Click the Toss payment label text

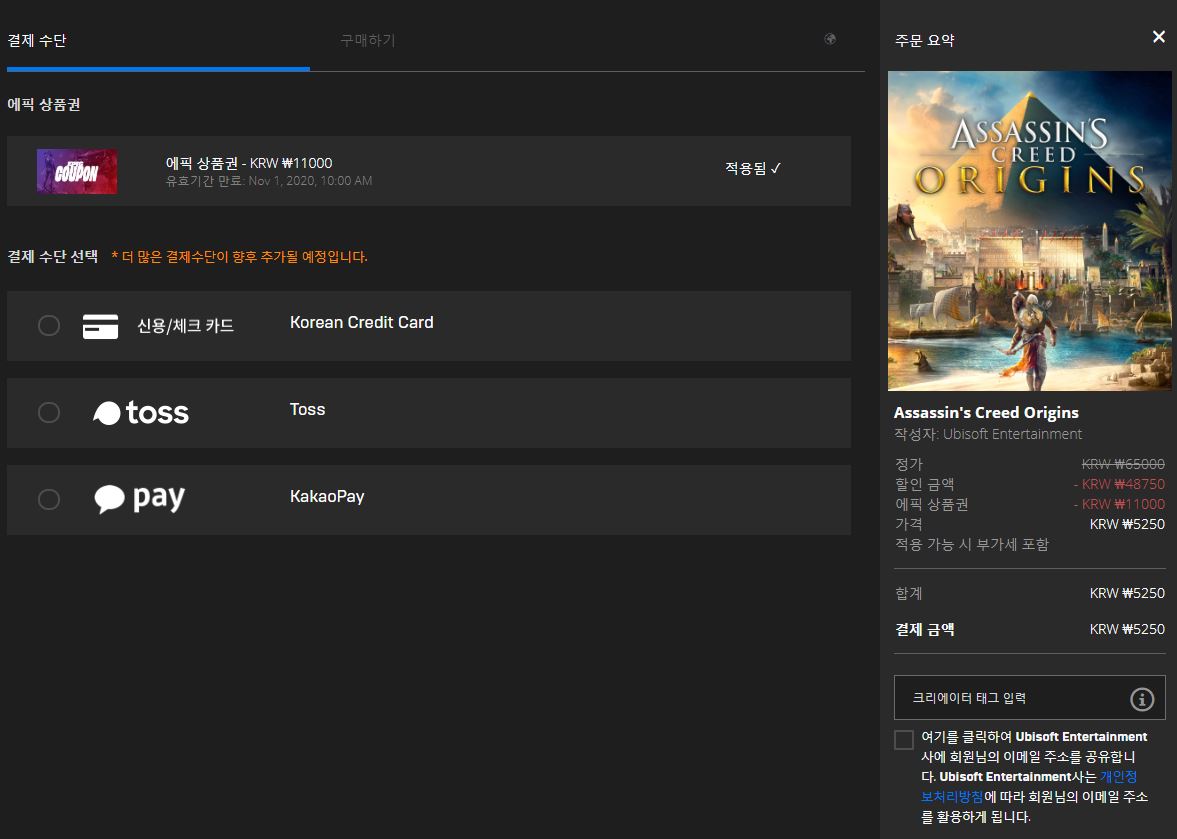click(308, 410)
